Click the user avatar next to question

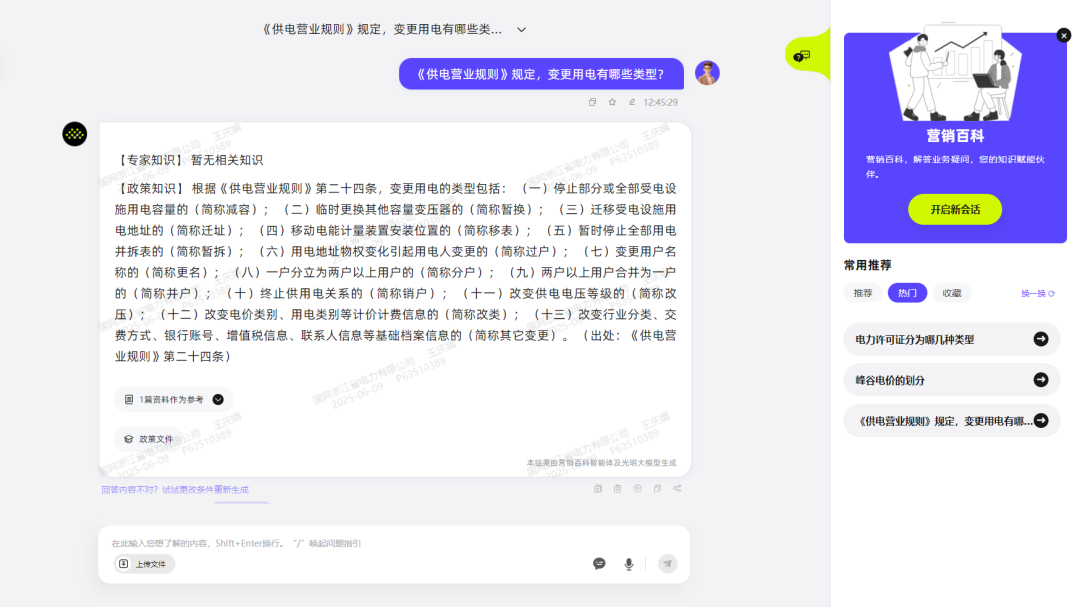coord(707,73)
